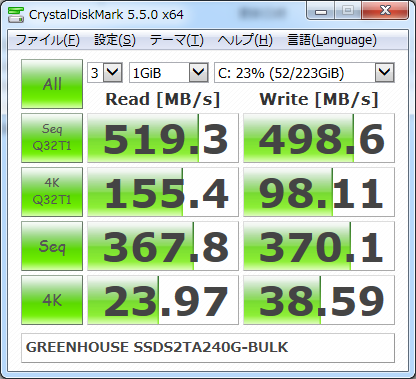Expand the test count dropdown showing 3
The image size is (416, 379).
tap(105, 72)
